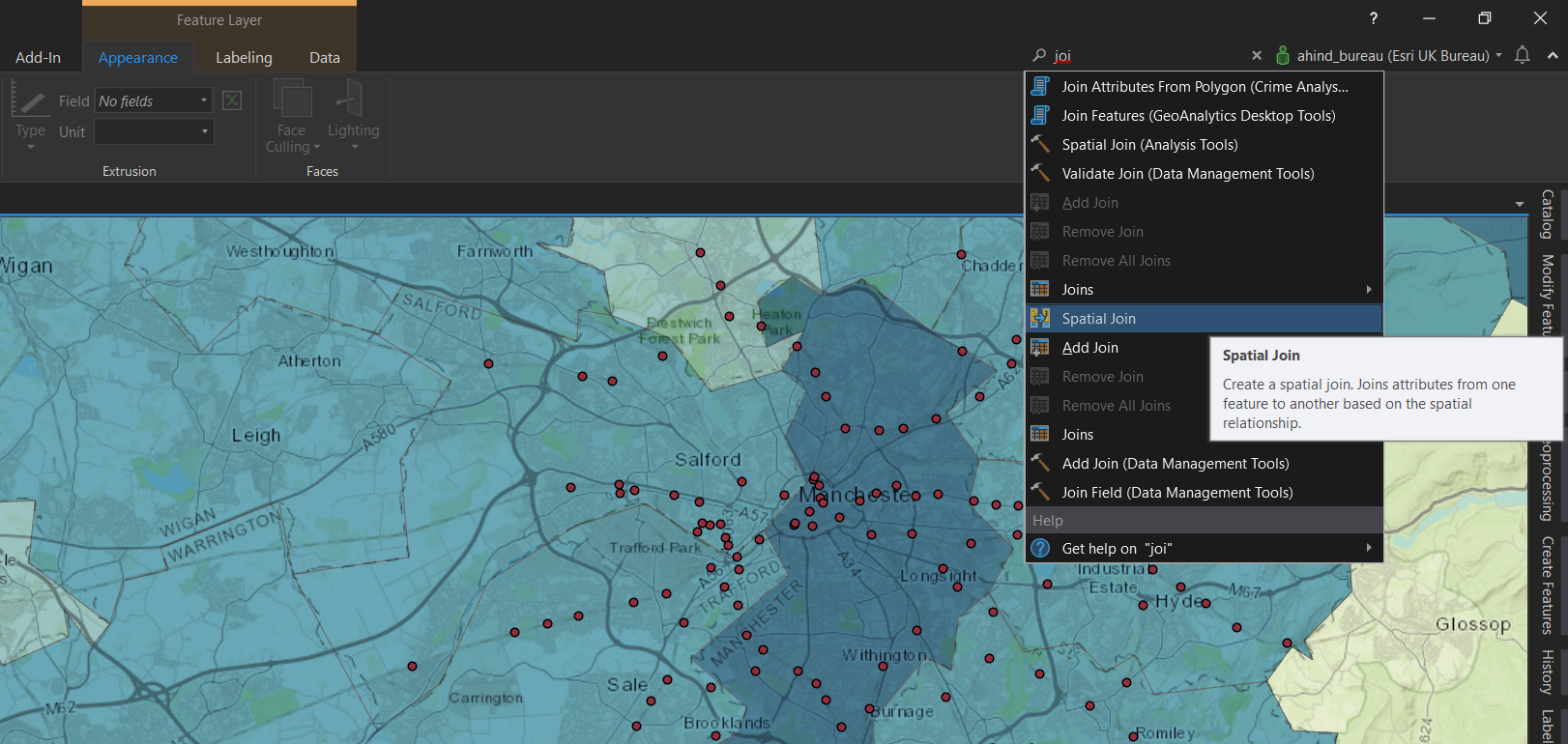Open Validate Join (Data Management Tools)
1568x744 pixels.
pyautogui.click(x=1204, y=174)
